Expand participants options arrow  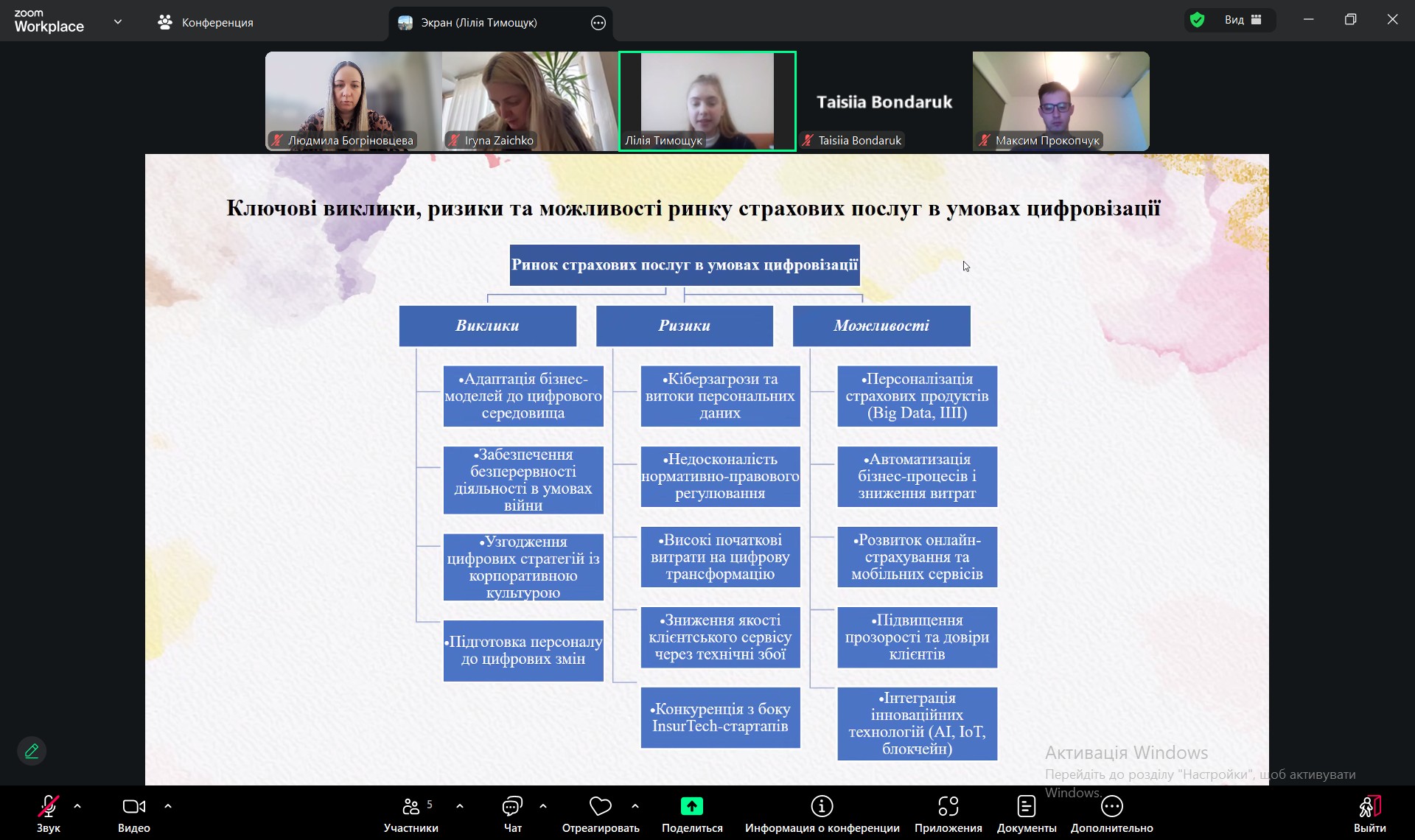tap(460, 806)
